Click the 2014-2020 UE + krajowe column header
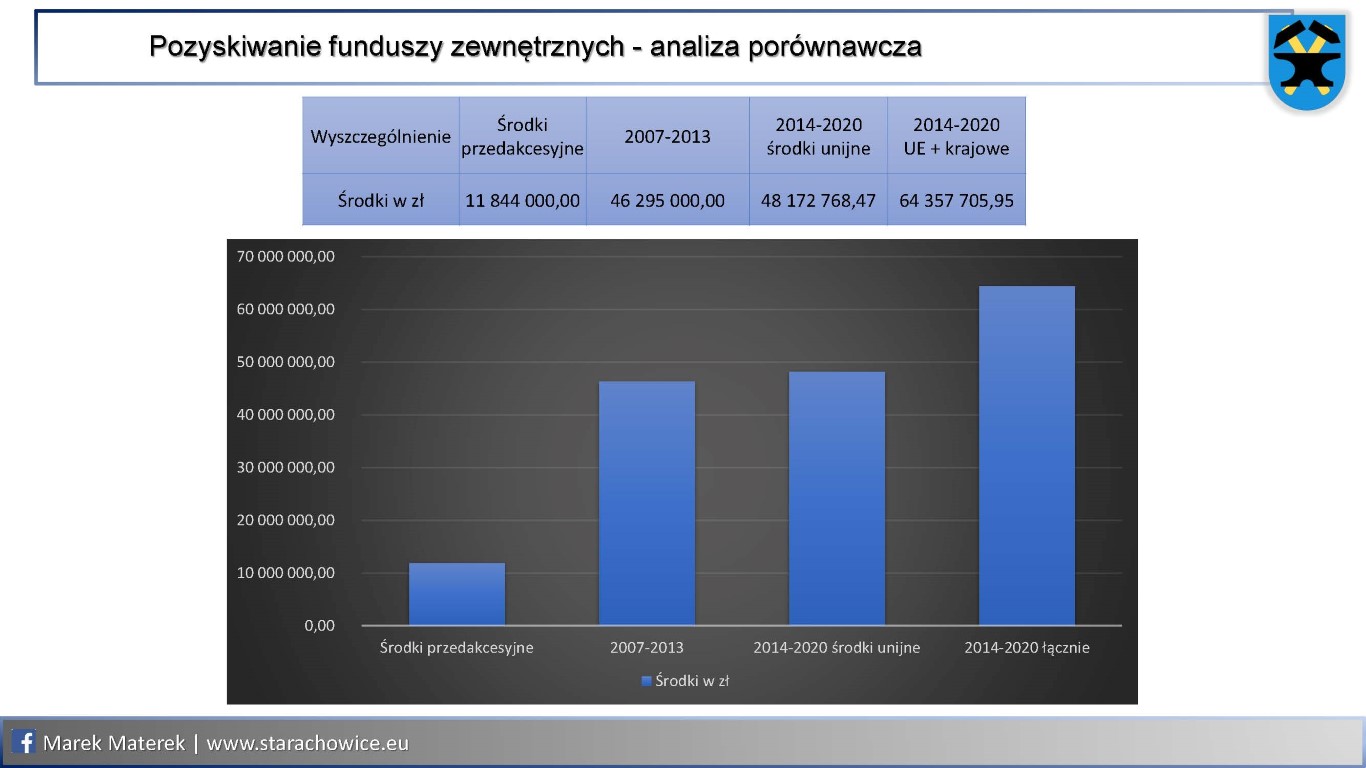The height and width of the screenshot is (768, 1366). coord(956,136)
